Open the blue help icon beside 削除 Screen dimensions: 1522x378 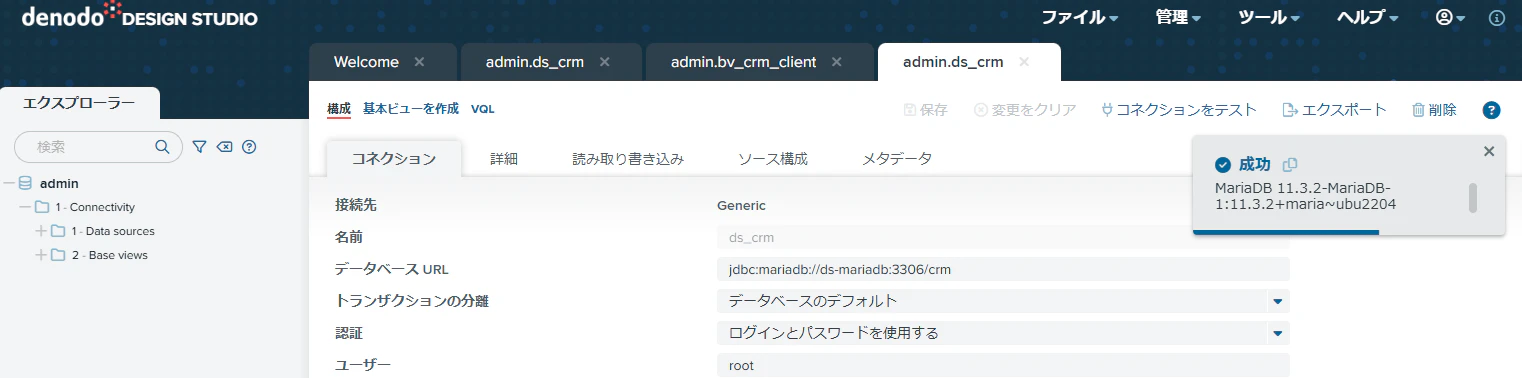[1492, 110]
